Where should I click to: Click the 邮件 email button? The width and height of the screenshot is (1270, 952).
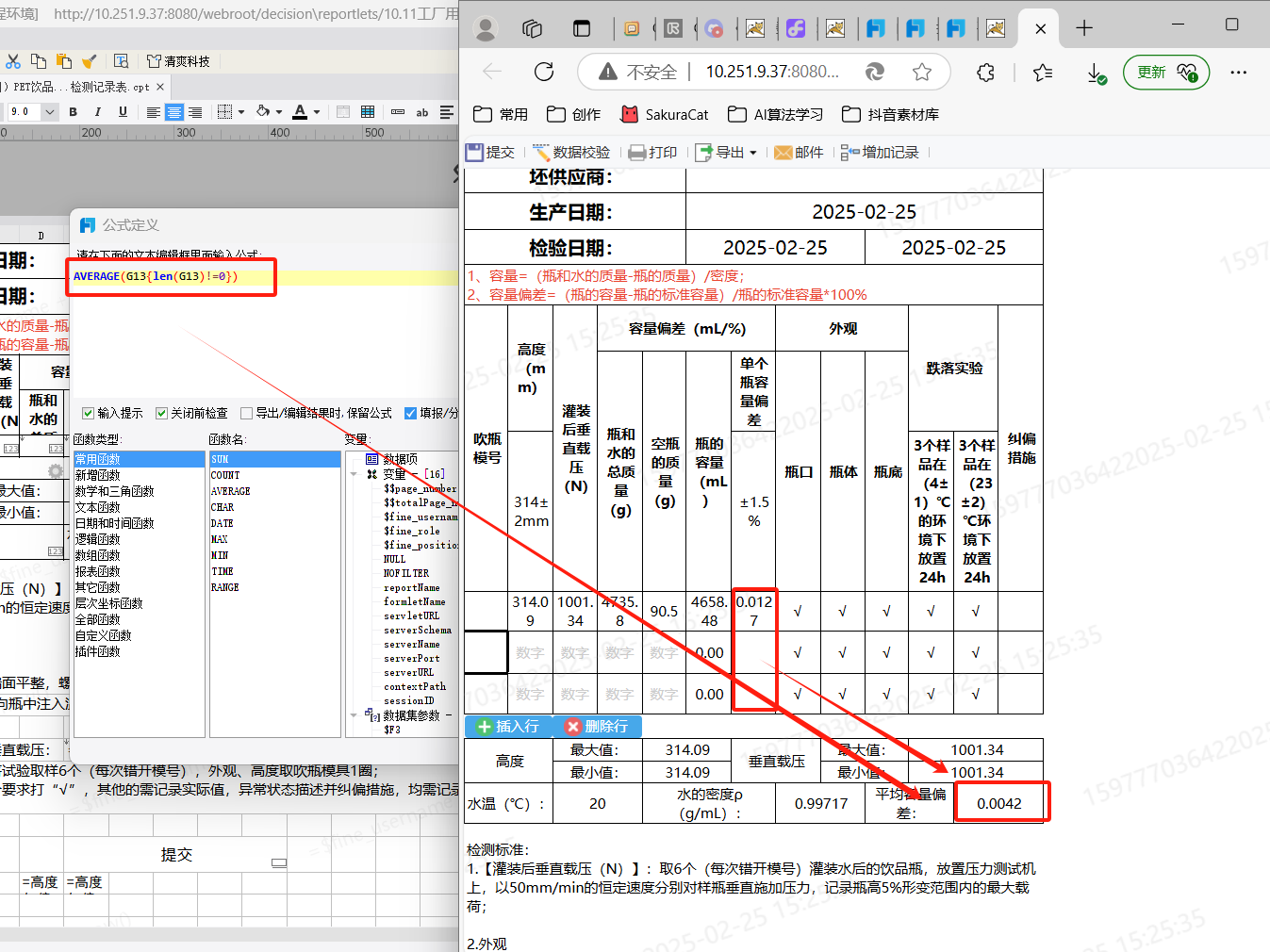tap(799, 152)
